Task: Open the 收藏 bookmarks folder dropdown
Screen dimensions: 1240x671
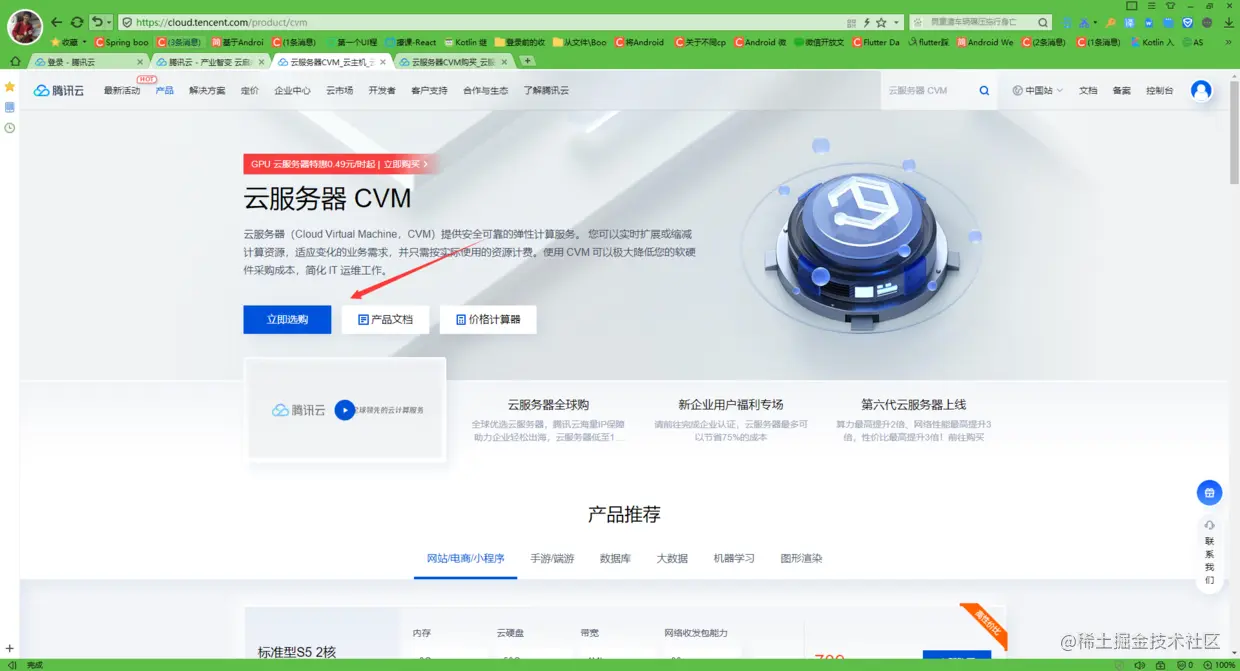Action: click(69, 43)
